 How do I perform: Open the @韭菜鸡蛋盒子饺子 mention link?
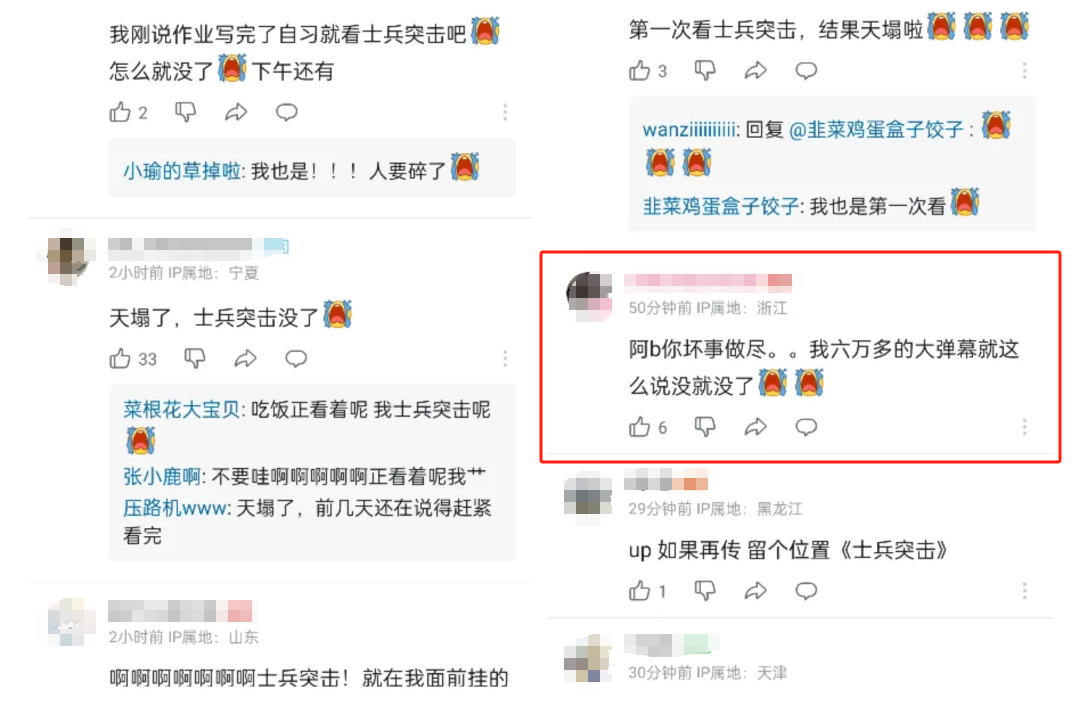click(x=876, y=130)
